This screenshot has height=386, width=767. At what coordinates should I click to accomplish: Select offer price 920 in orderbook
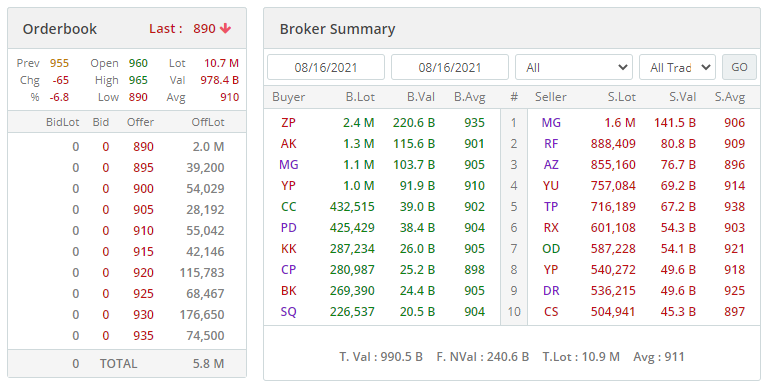point(143,273)
